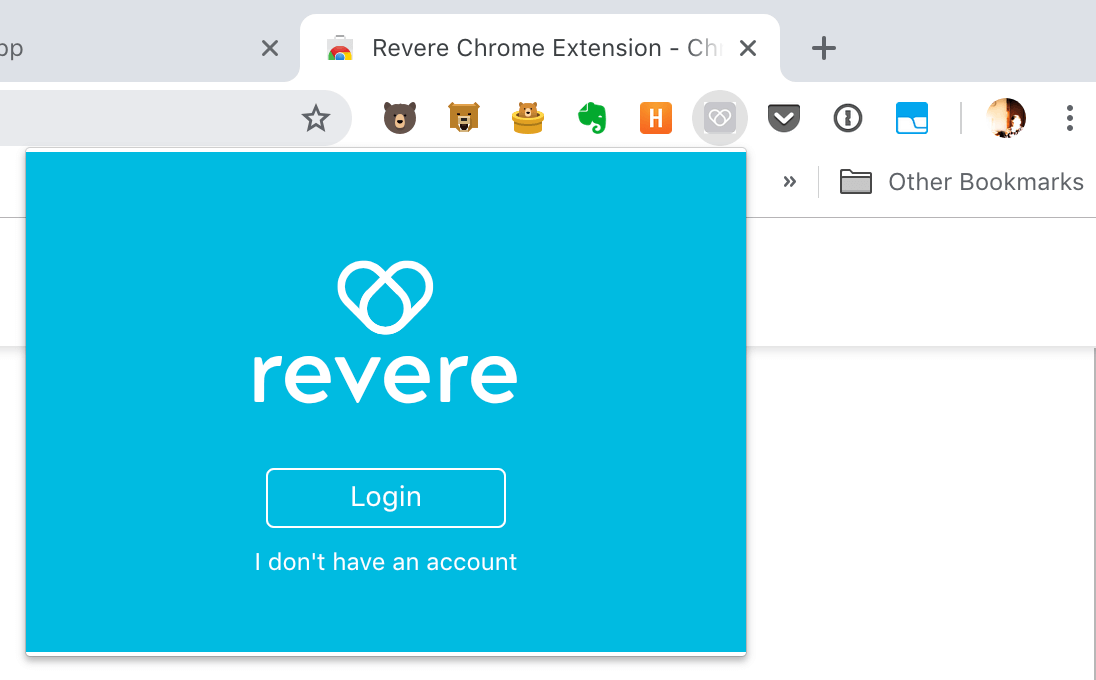Screen dimensions: 1096x680
Task: Save page with the Pocket extension
Action: coord(784,117)
